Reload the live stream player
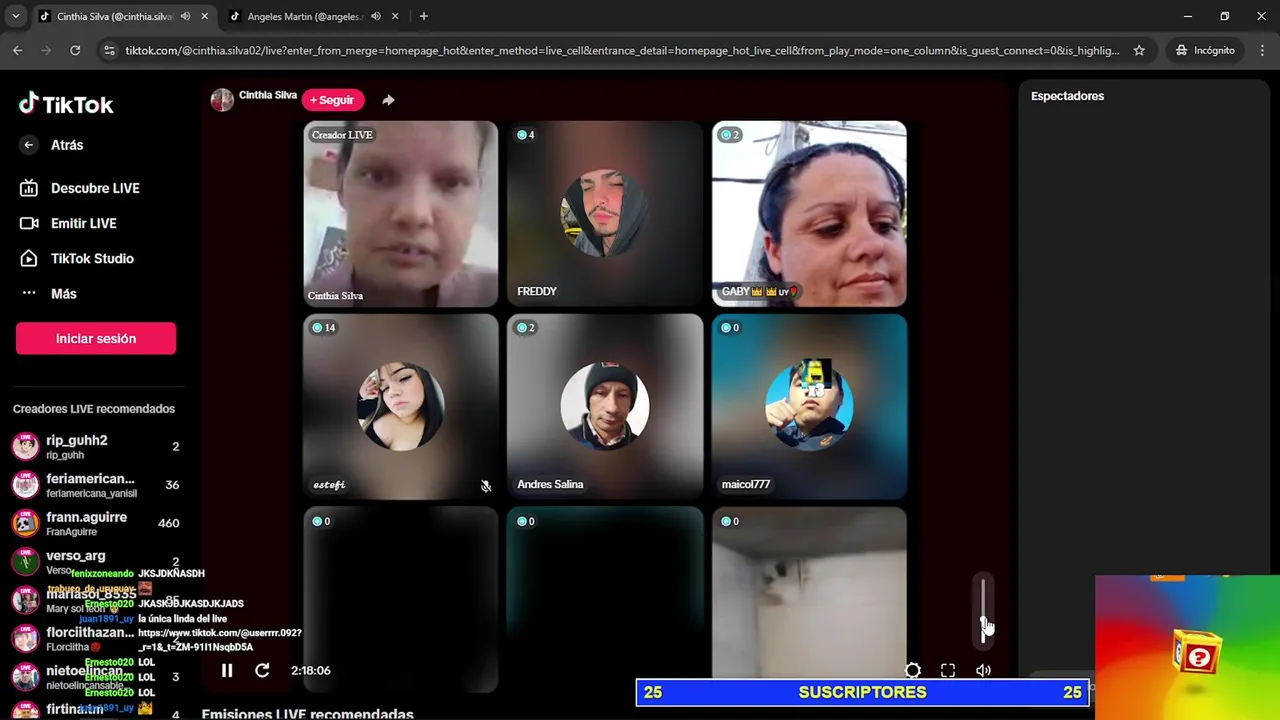Screen dimensions: 1280x720 click(262, 670)
